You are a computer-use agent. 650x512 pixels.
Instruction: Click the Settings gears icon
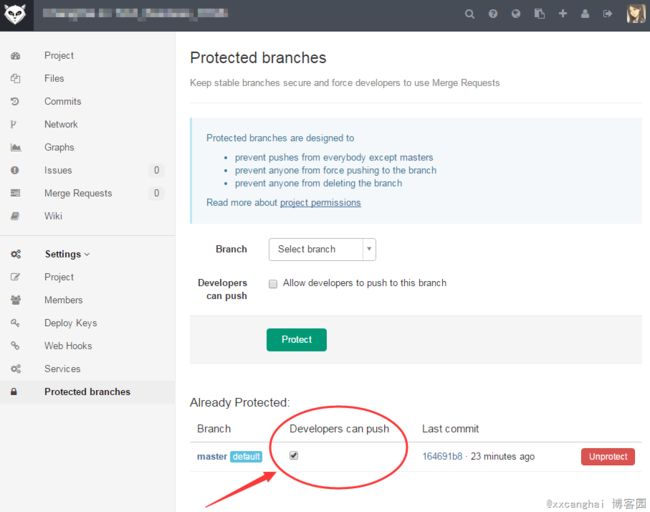[16, 254]
